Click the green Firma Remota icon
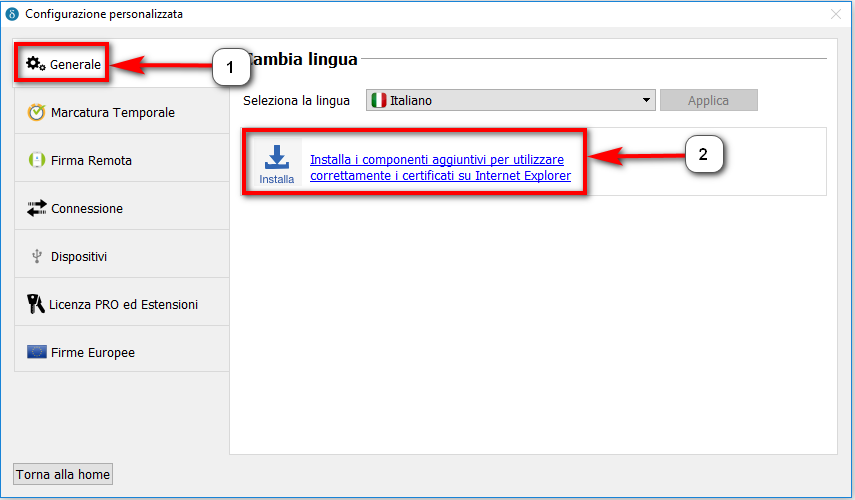 36,160
